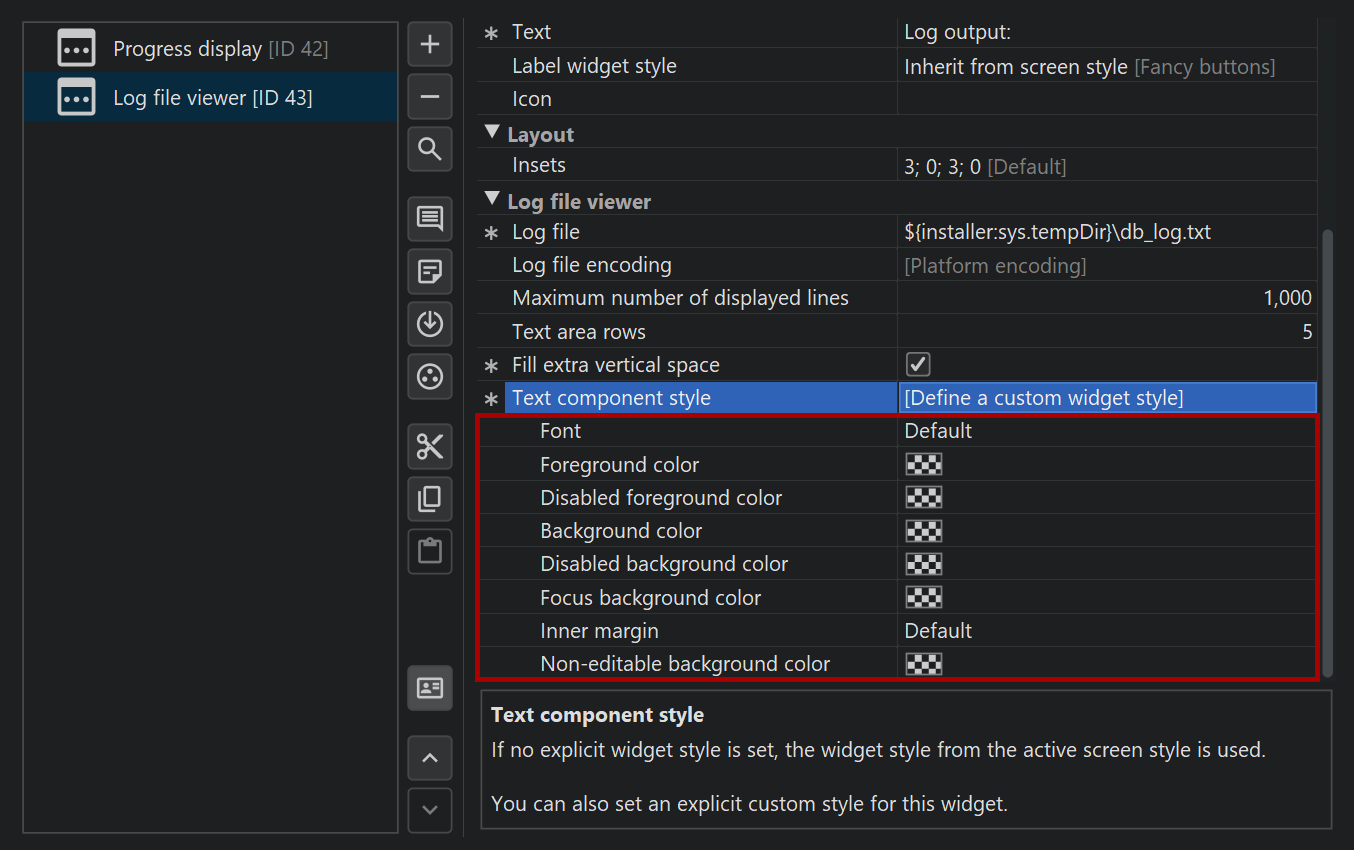Select Log file viewer [ID 43] item

[212, 98]
